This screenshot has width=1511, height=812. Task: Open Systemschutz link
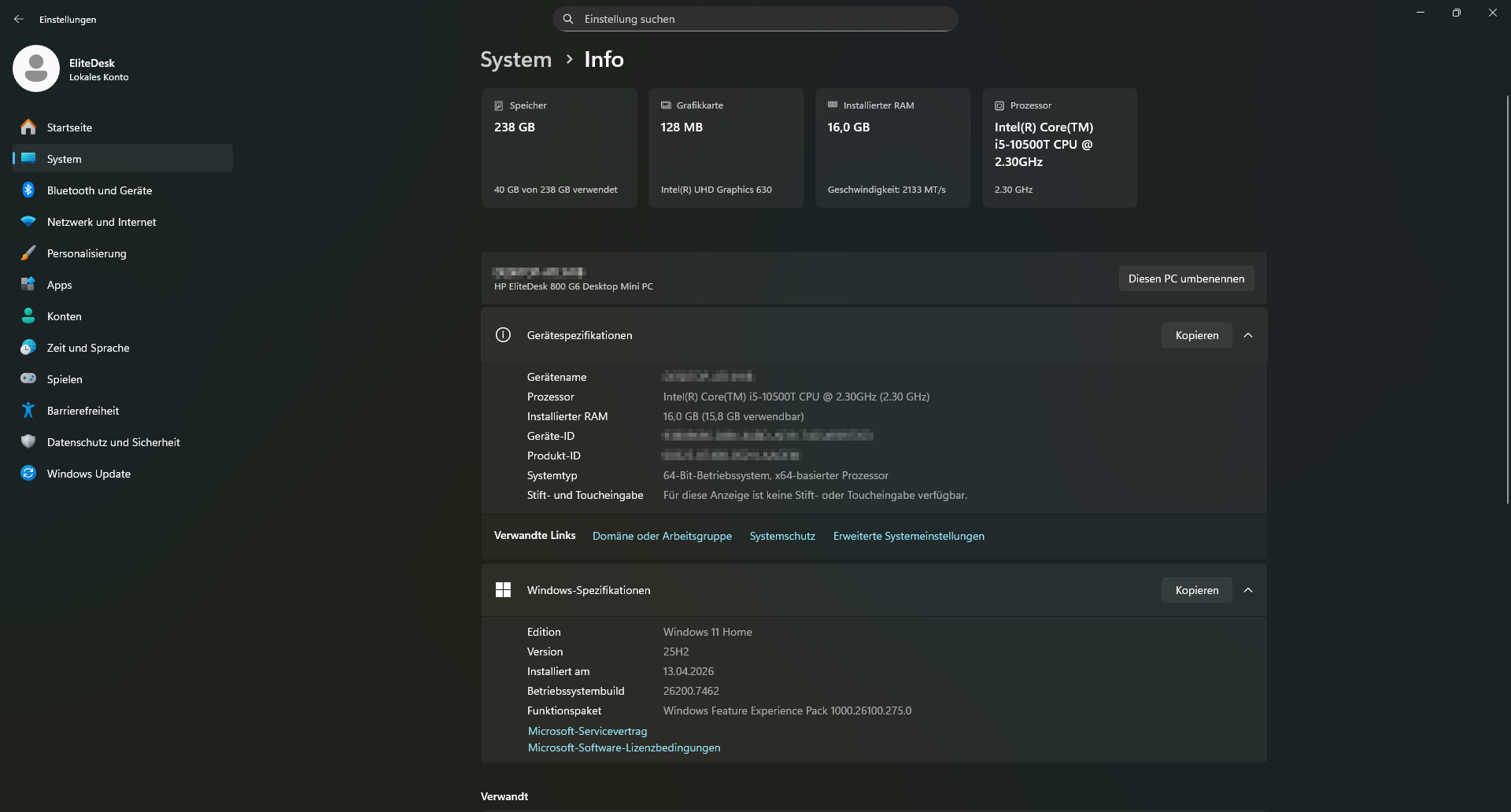tap(782, 536)
